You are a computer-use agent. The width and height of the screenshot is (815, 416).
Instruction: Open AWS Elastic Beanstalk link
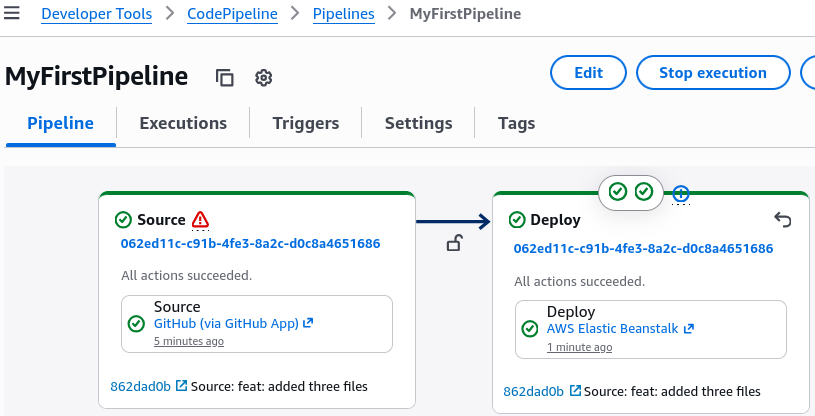pos(612,329)
